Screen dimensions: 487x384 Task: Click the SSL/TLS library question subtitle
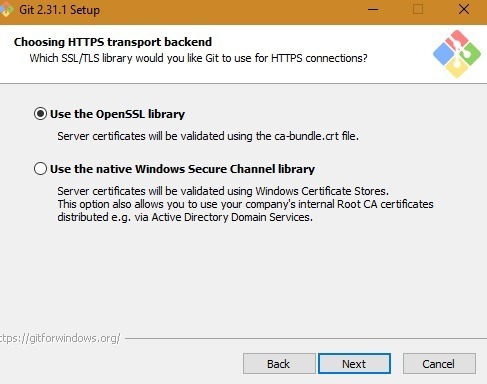pos(198,58)
